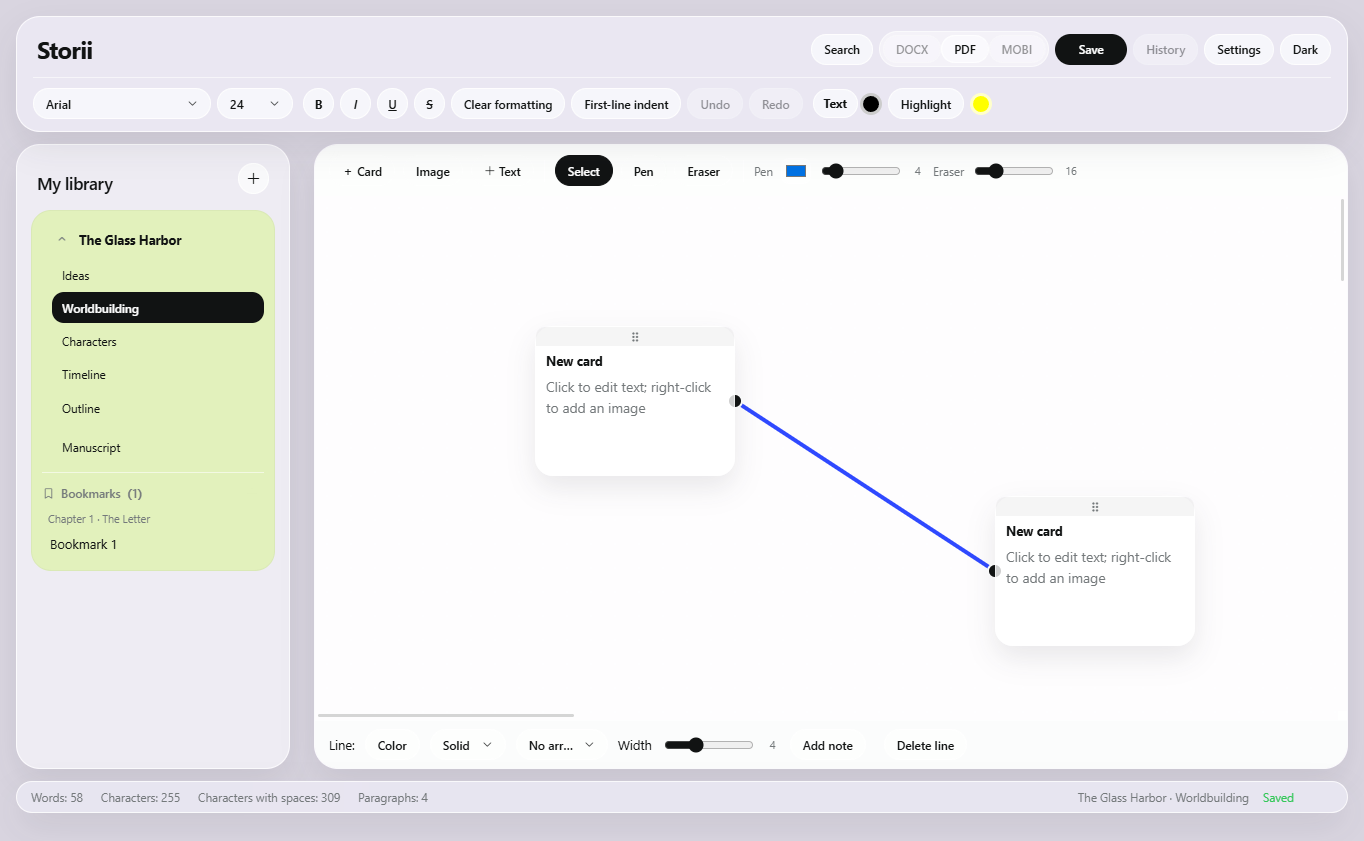1364x841 pixels.
Task: Click the Redo button
Action: [x=776, y=104]
